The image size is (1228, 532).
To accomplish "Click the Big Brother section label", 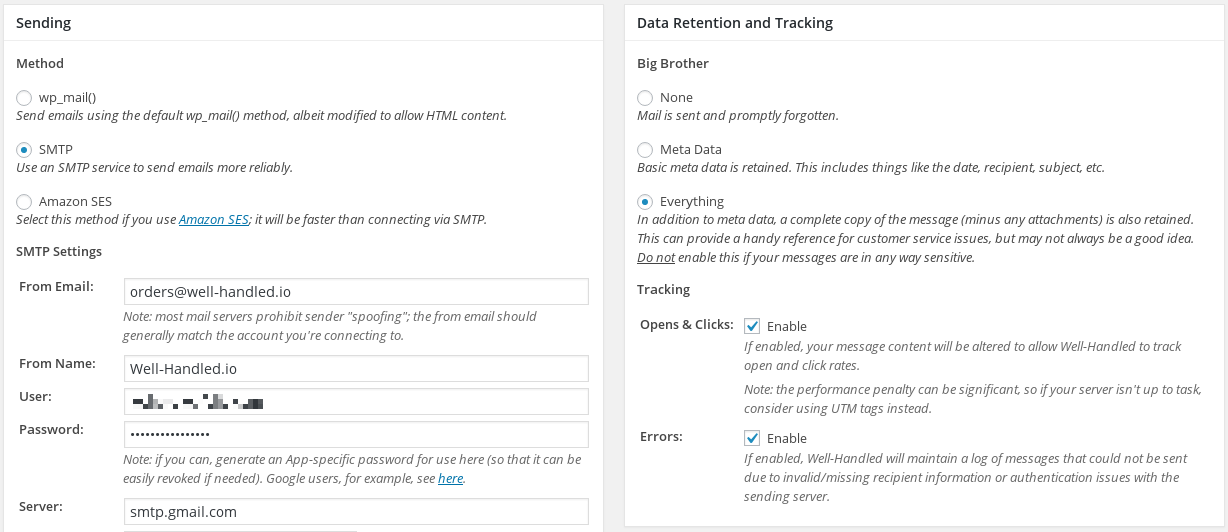I will 673,63.
